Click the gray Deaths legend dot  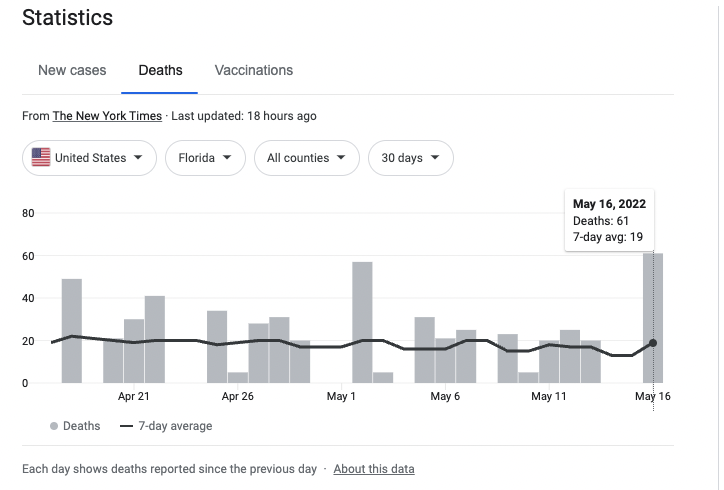[54, 426]
